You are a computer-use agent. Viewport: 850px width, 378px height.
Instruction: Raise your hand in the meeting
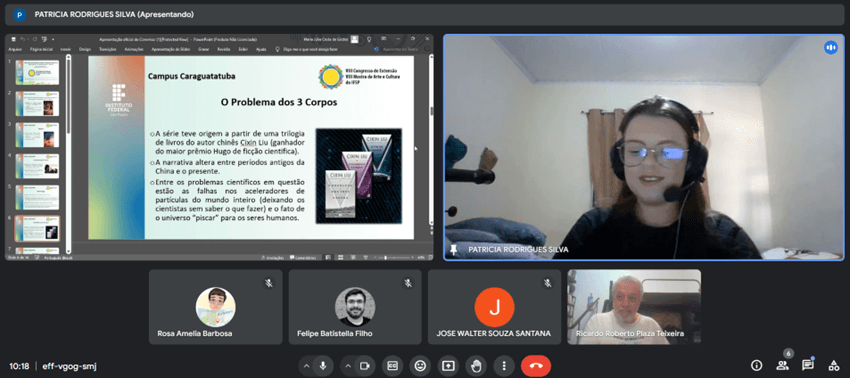pyautogui.click(x=476, y=366)
